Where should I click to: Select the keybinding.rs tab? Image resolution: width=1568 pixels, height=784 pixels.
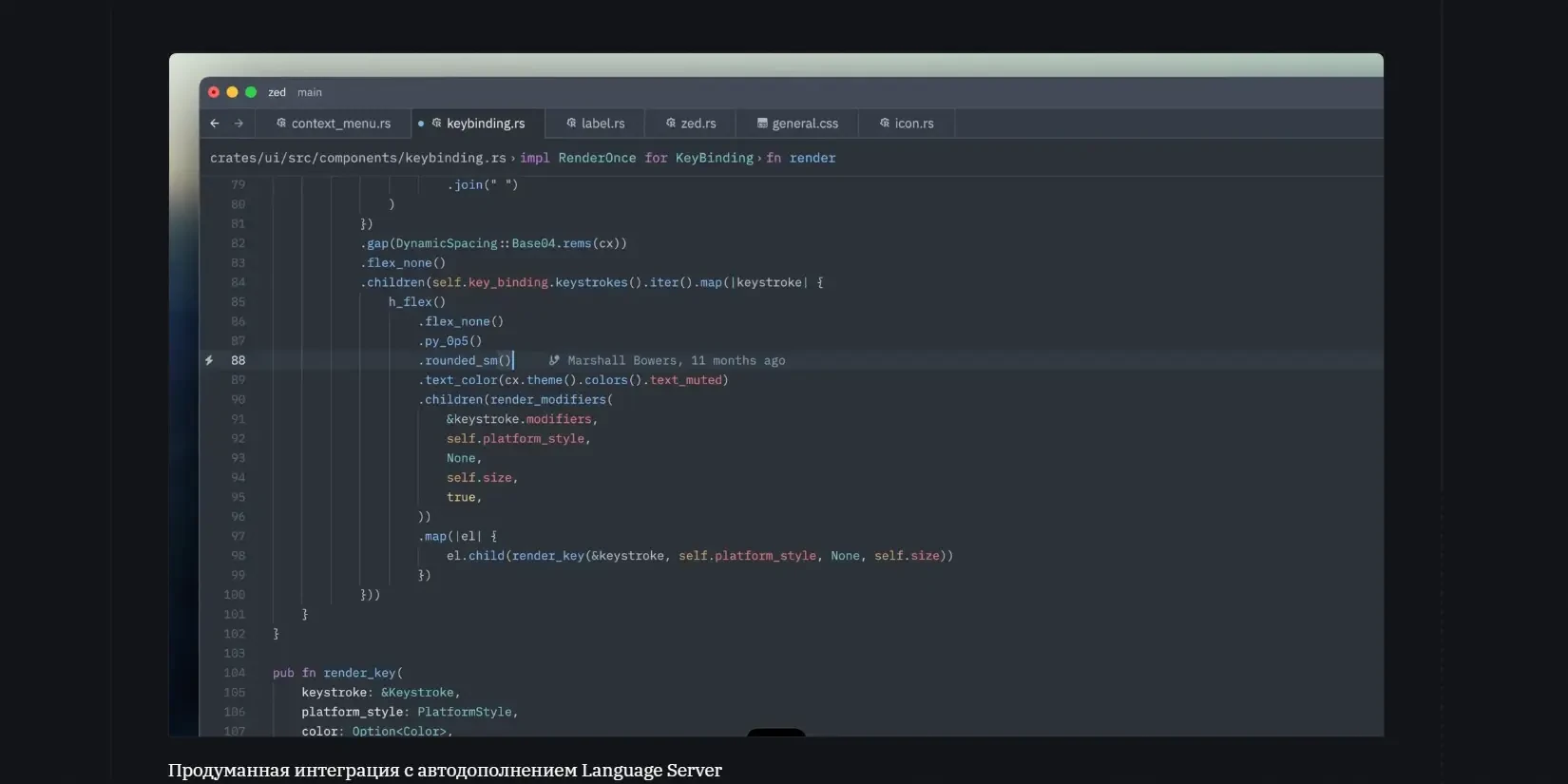[479, 124]
